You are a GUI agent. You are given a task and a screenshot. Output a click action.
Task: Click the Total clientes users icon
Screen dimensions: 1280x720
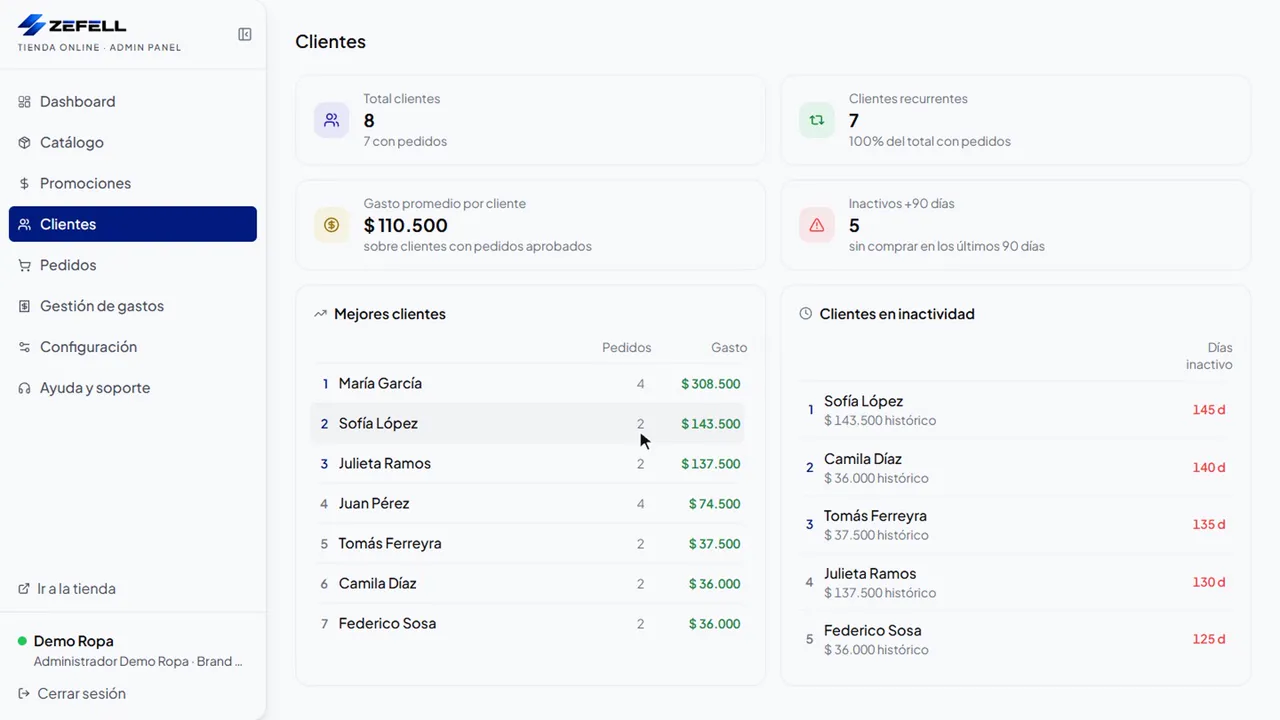coord(331,120)
